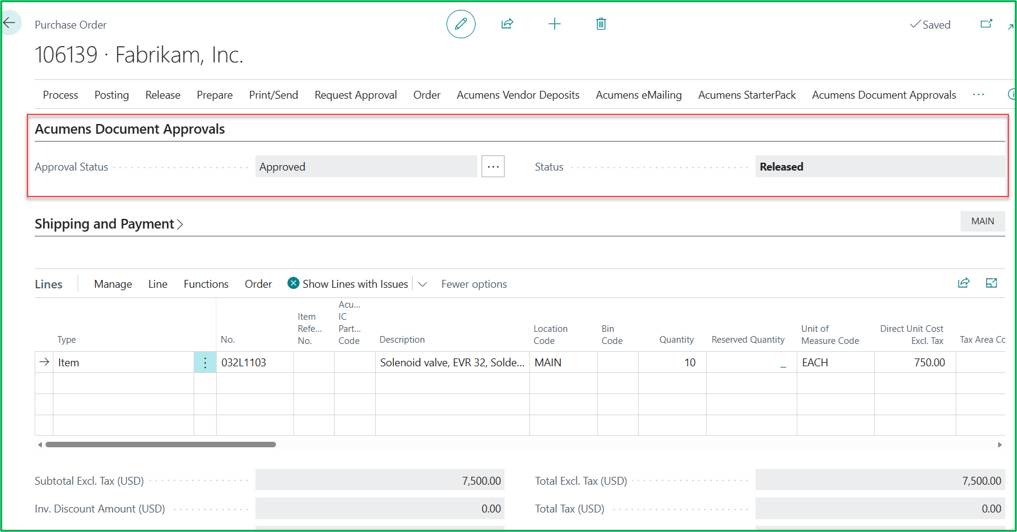Click MAIN location summary badge
This screenshot has height=532, width=1017.
983,221
